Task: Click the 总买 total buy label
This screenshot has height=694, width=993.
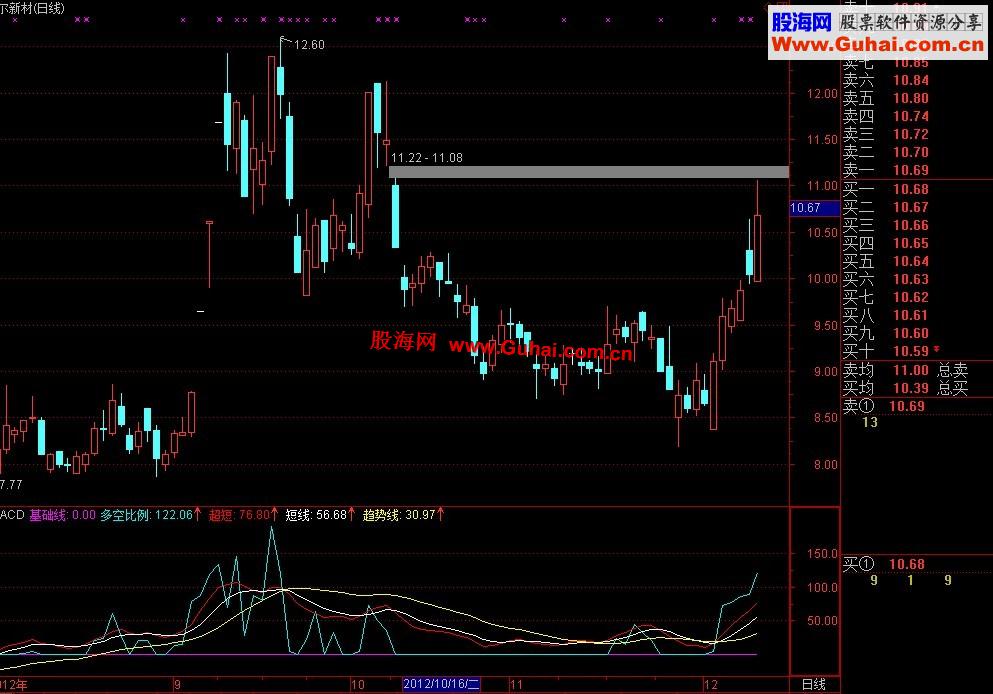Action: 952,388
